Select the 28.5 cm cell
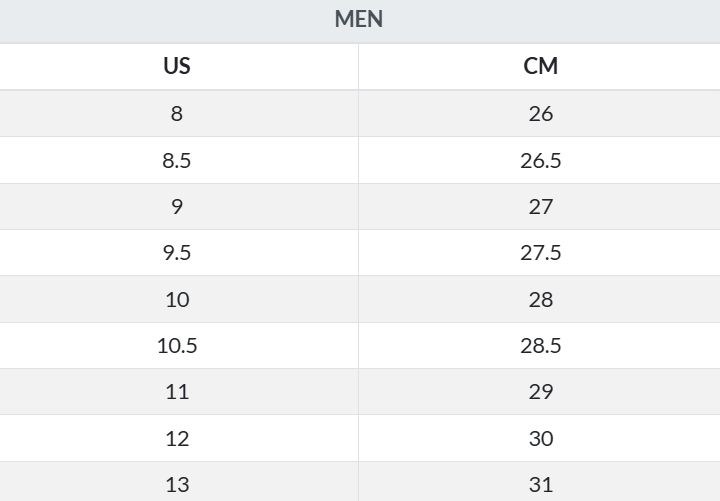The image size is (720, 501). [x=540, y=345]
